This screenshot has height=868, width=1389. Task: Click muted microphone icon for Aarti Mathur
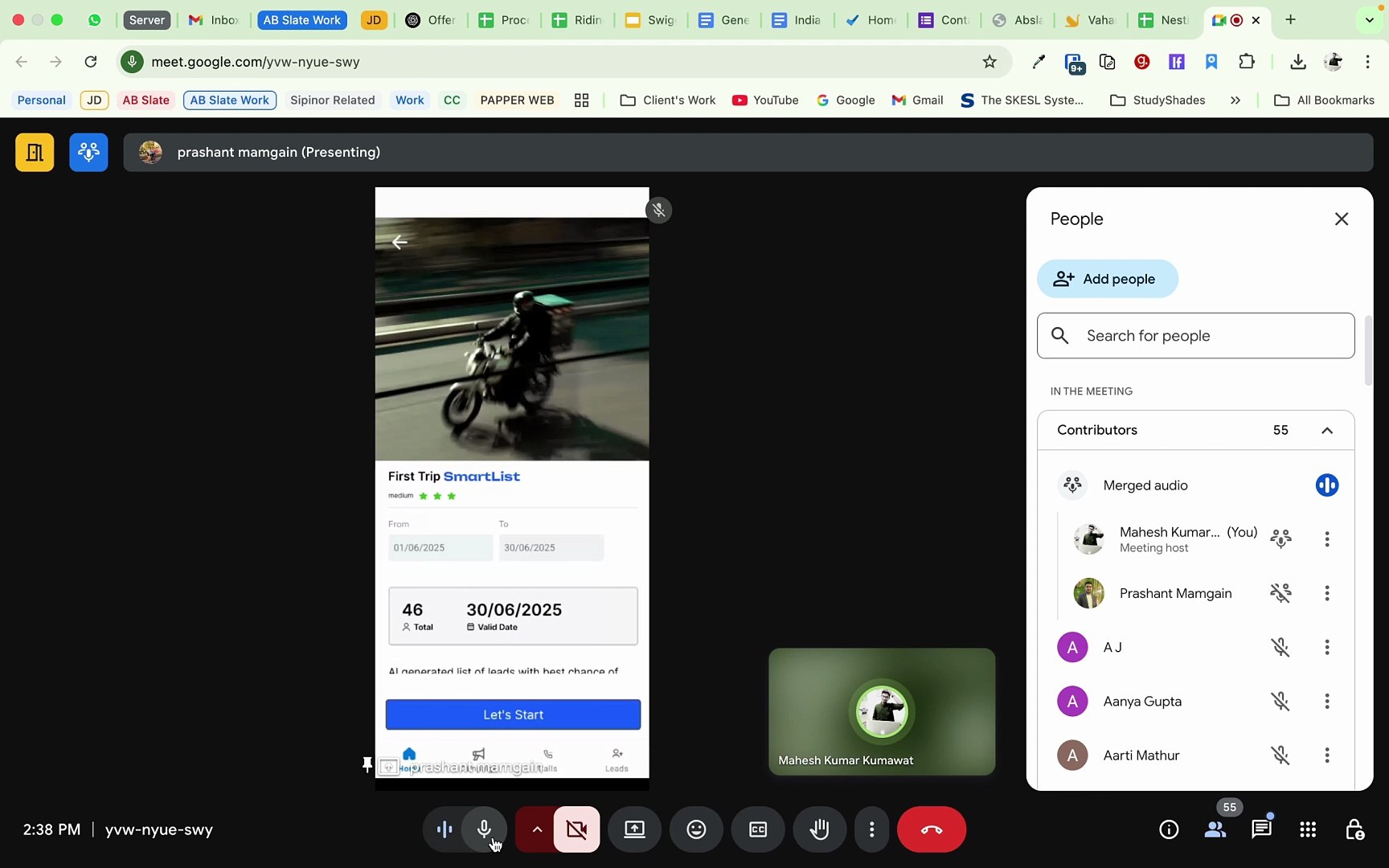point(1280,755)
